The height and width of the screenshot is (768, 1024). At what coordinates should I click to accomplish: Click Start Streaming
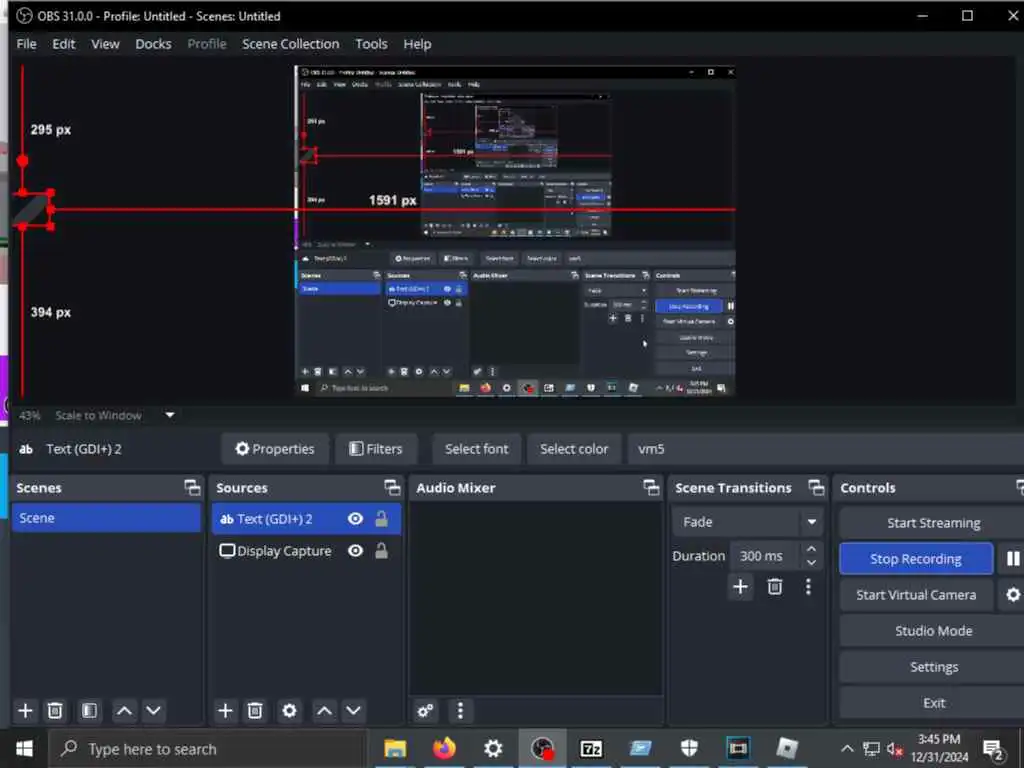pyautogui.click(x=932, y=523)
